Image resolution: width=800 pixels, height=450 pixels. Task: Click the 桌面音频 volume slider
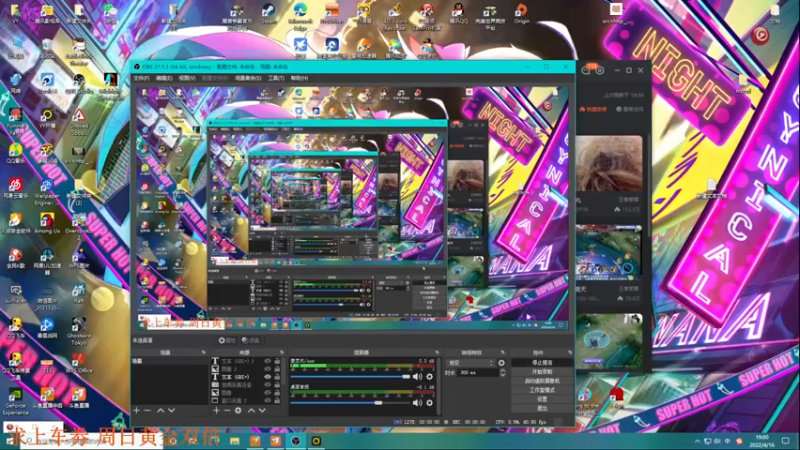351,403
